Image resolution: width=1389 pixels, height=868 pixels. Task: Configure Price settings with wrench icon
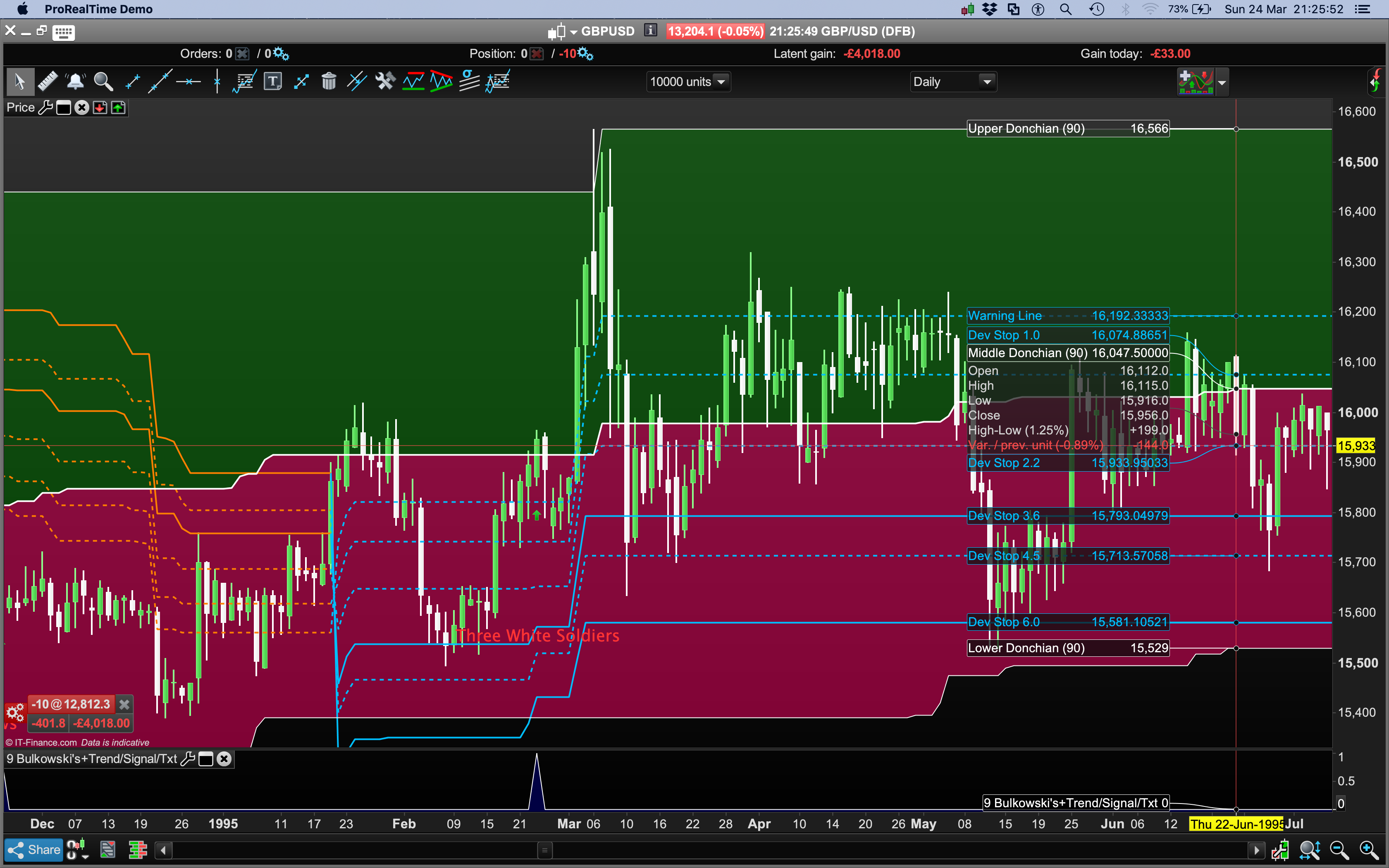45,108
